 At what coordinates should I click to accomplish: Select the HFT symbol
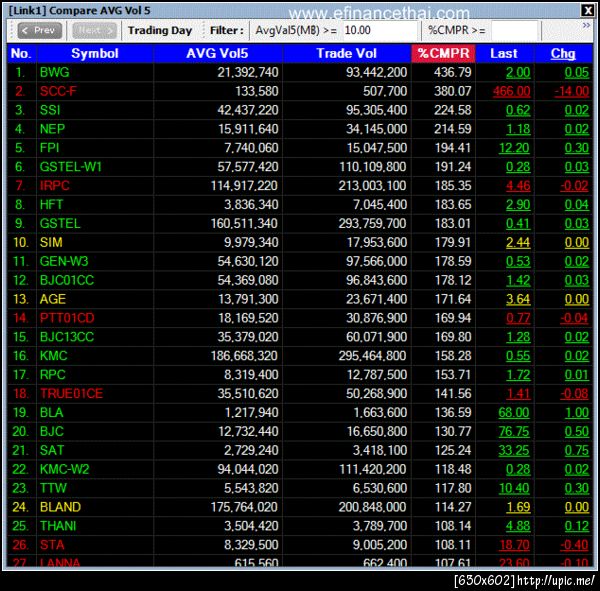(51, 204)
